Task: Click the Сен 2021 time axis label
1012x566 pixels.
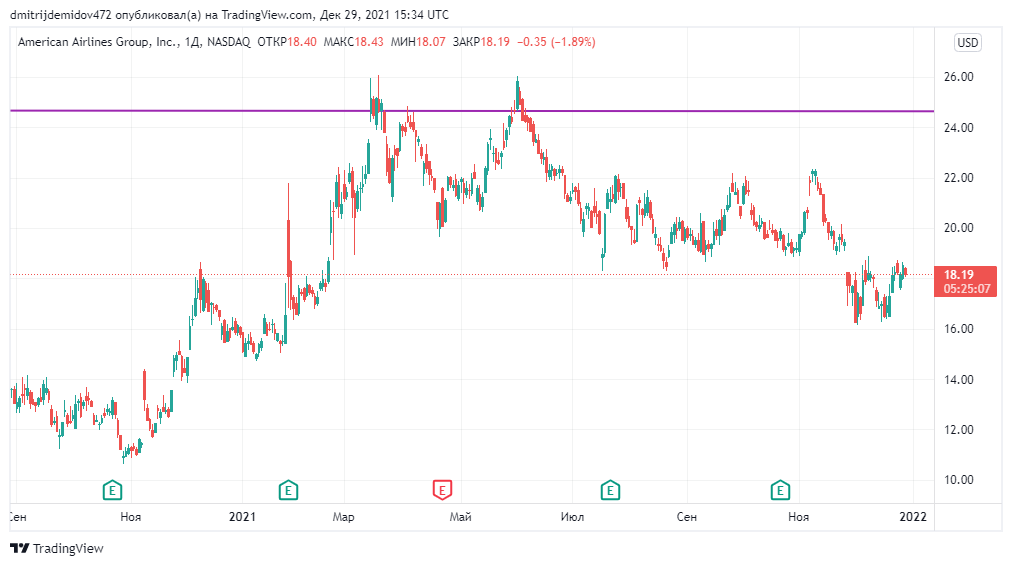Action: pos(686,517)
